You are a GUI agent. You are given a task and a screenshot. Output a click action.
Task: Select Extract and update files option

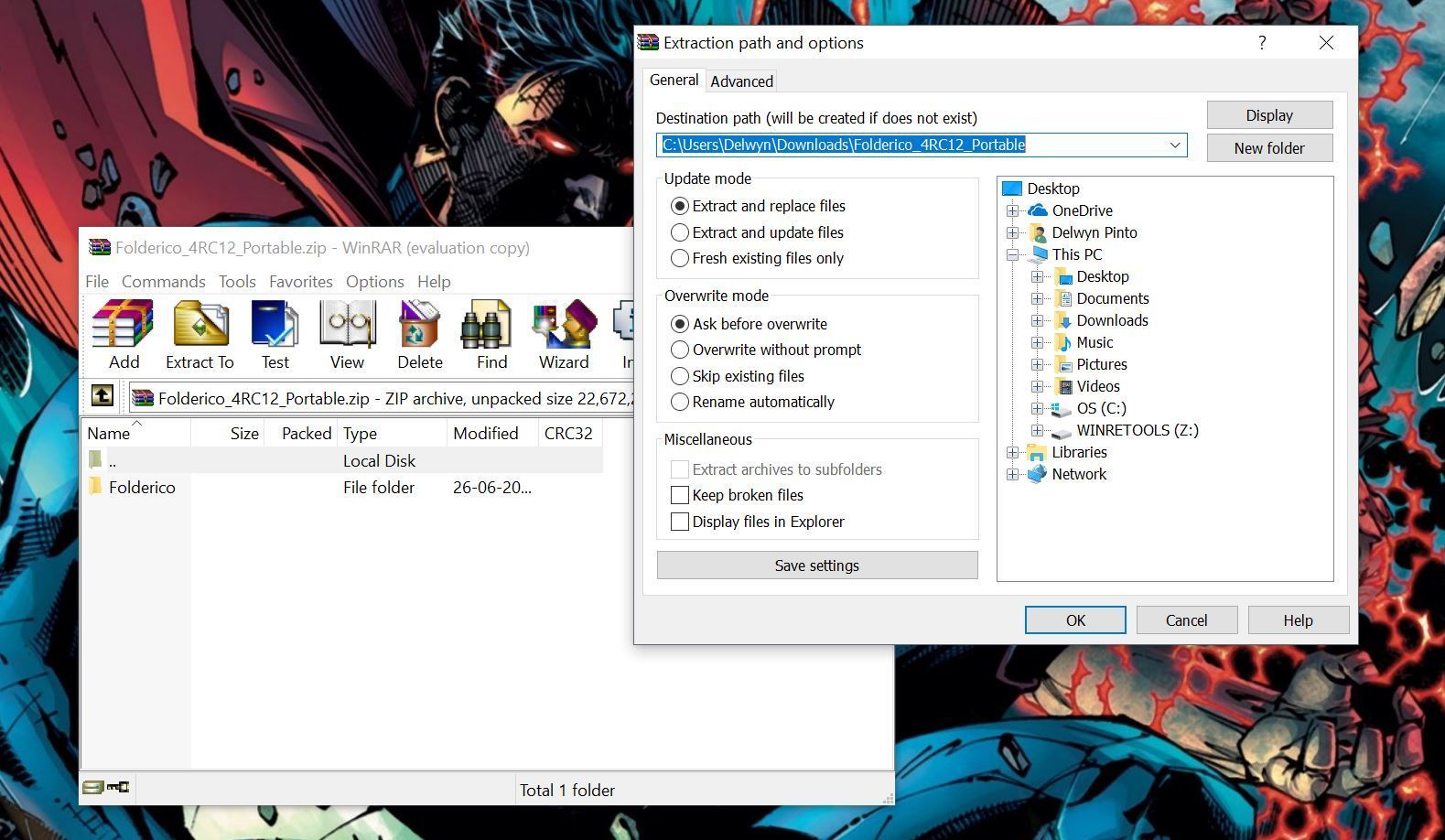coord(679,232)
